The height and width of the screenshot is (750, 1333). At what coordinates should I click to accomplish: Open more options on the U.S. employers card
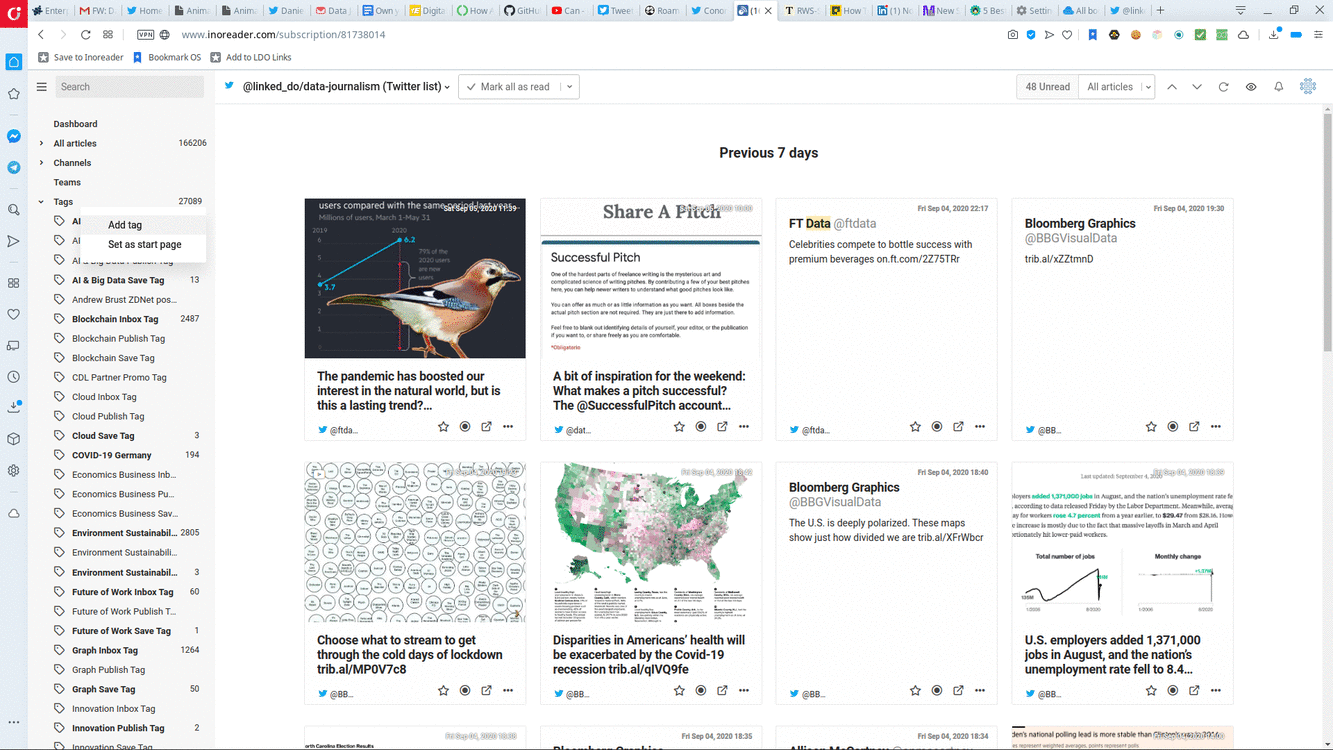[x=1216, y=691]
